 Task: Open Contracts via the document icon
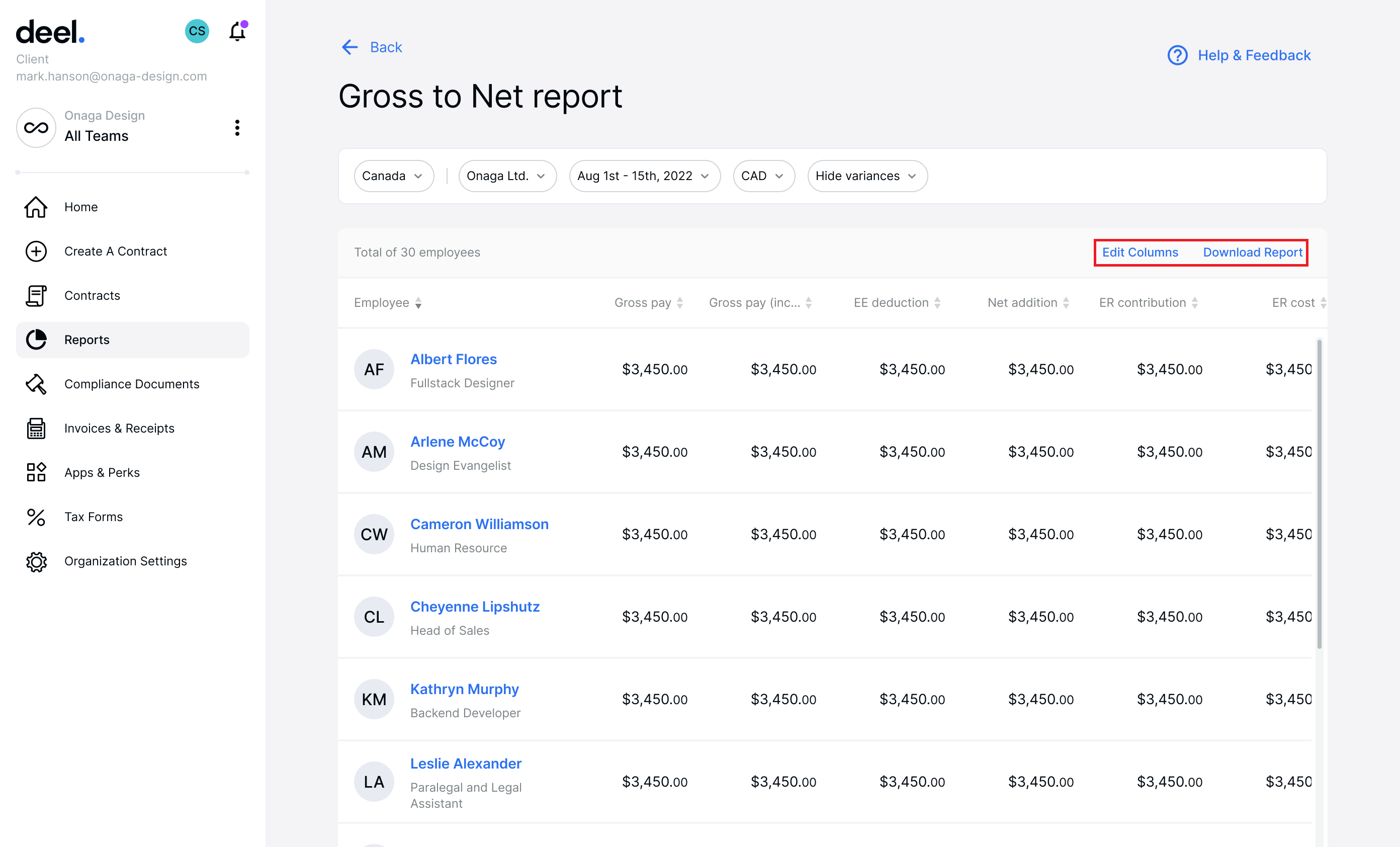click(x=36, y=295)
